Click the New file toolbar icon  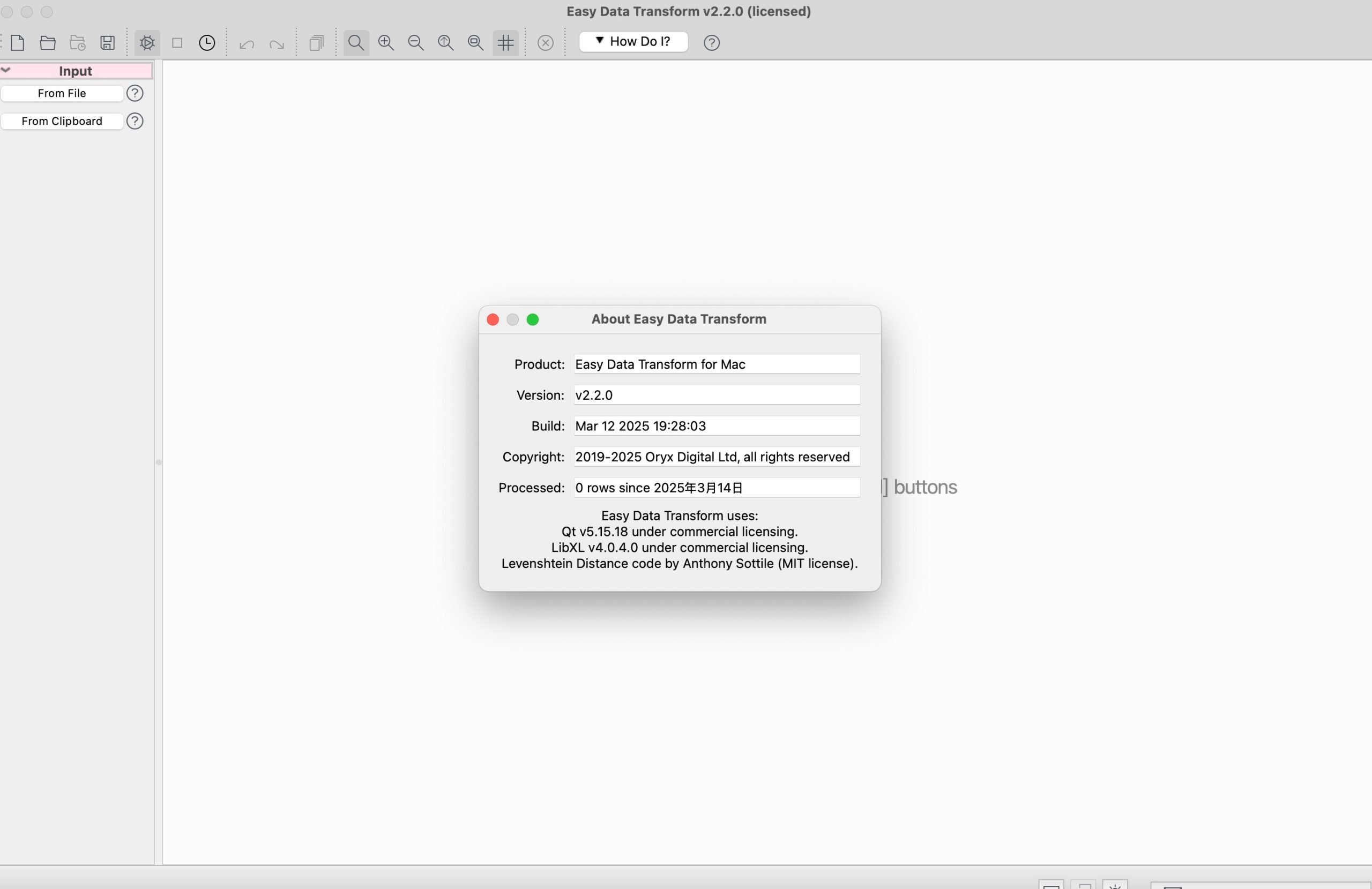(x=18, y=43)
